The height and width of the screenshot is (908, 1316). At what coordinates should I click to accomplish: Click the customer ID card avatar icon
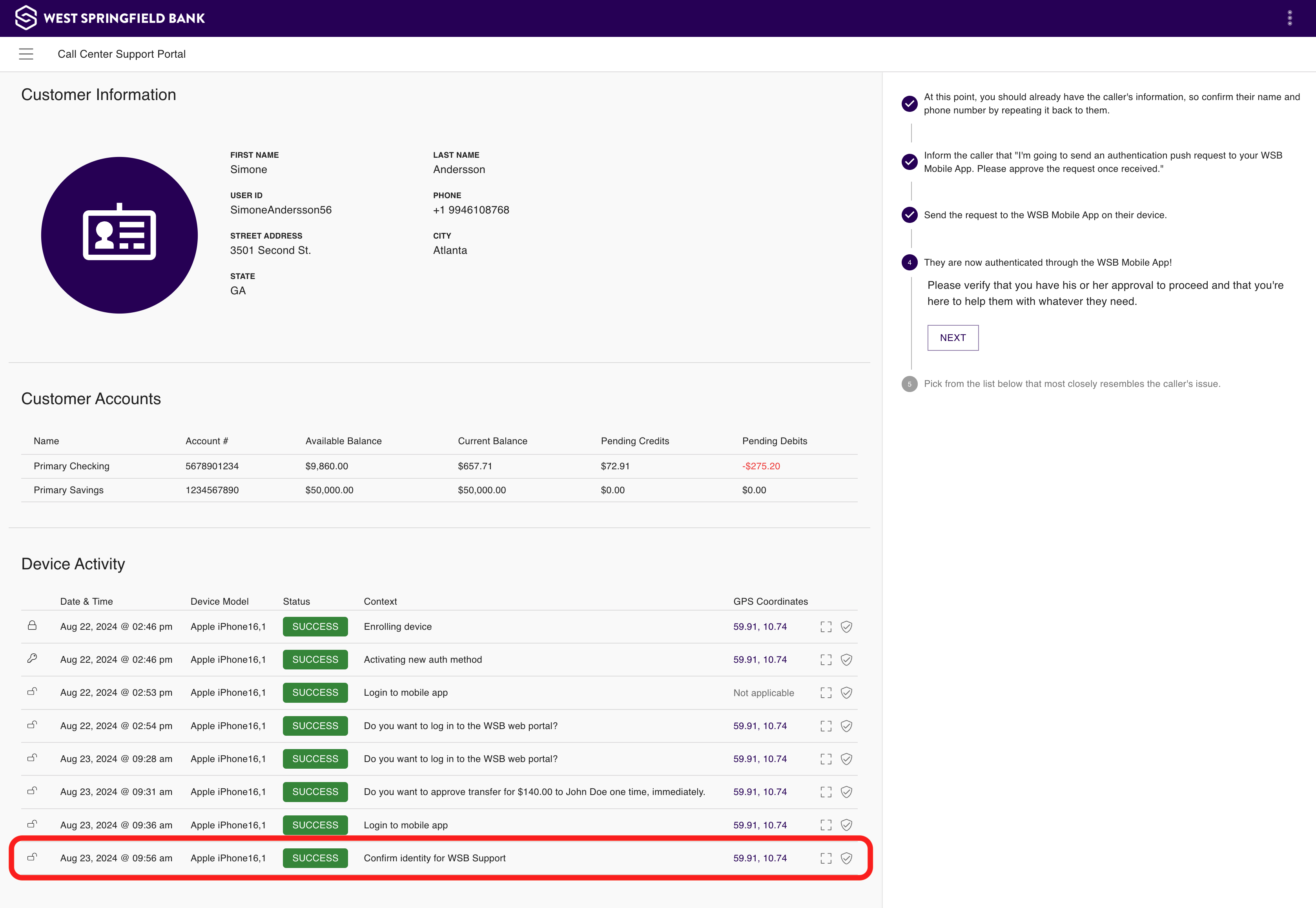pos(119,235)
